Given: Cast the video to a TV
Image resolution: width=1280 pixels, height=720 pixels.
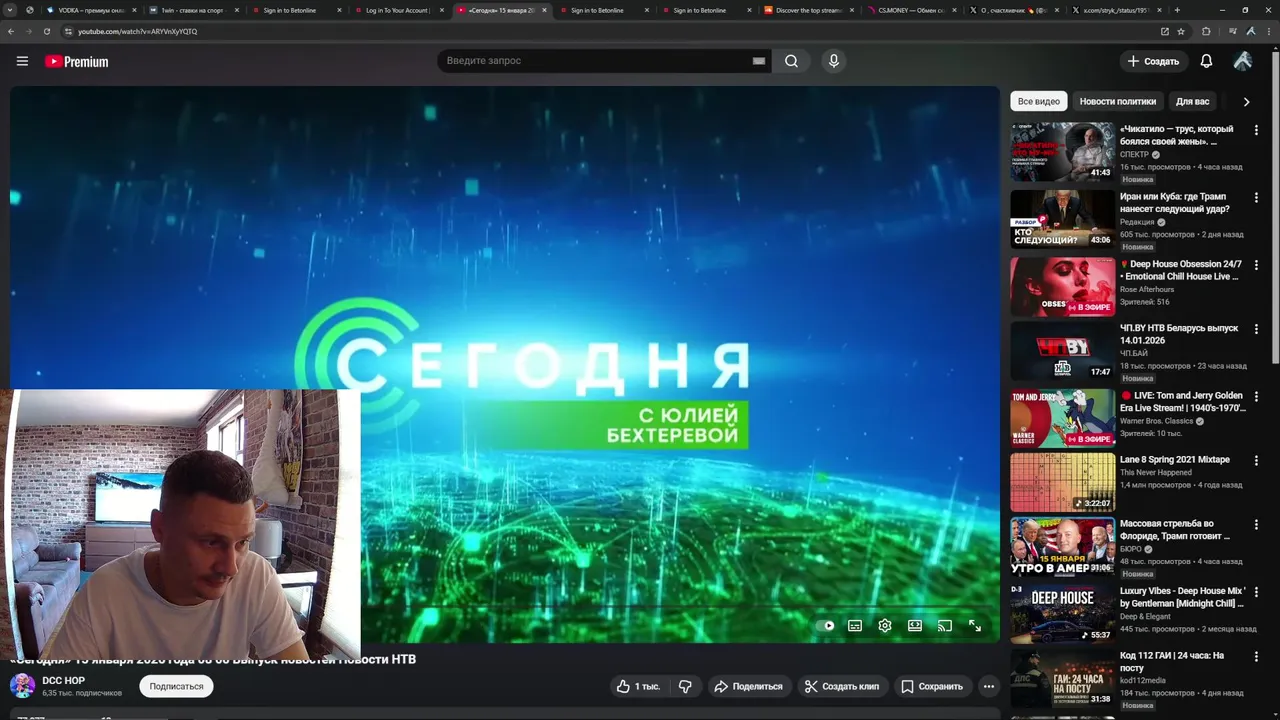Looking at the screenshot, I should (945, 626).
